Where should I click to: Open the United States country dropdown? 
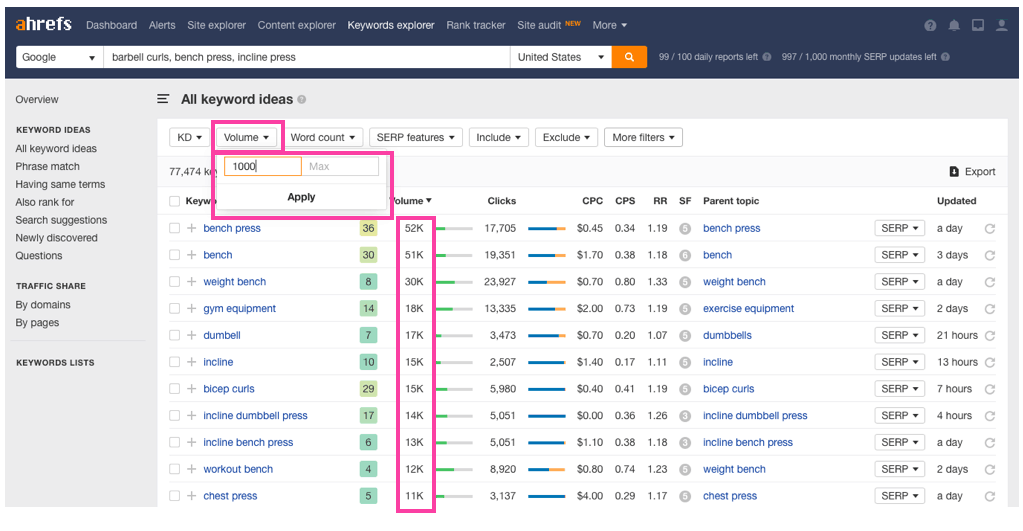(561, 57)
